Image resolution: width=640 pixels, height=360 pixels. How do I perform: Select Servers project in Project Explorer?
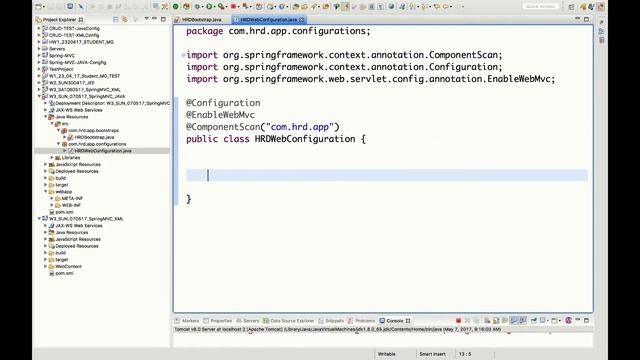(57, 49)
